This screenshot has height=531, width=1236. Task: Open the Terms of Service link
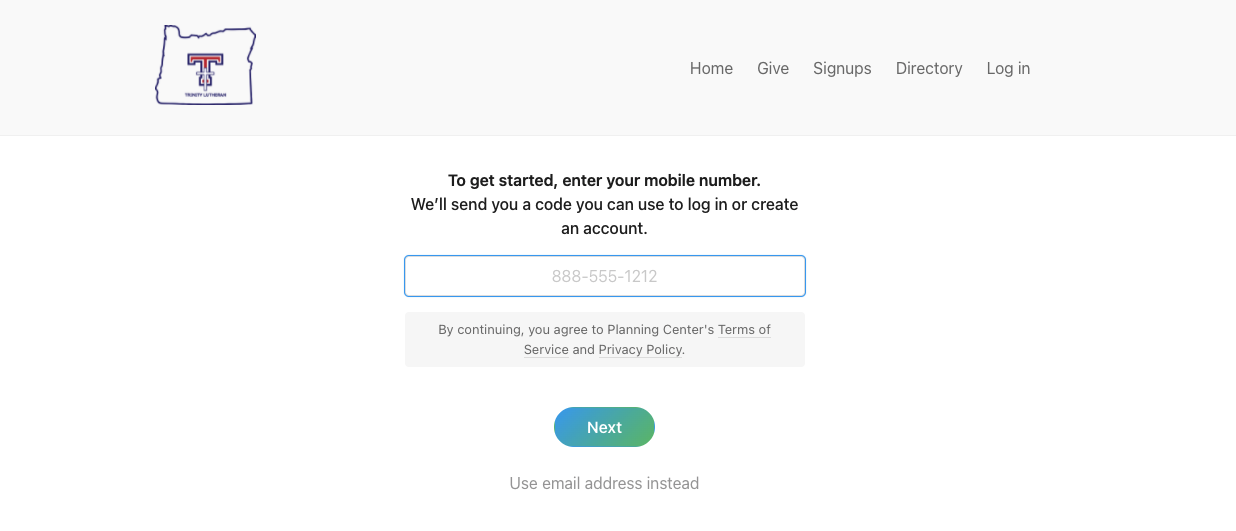tap(744, 329)
